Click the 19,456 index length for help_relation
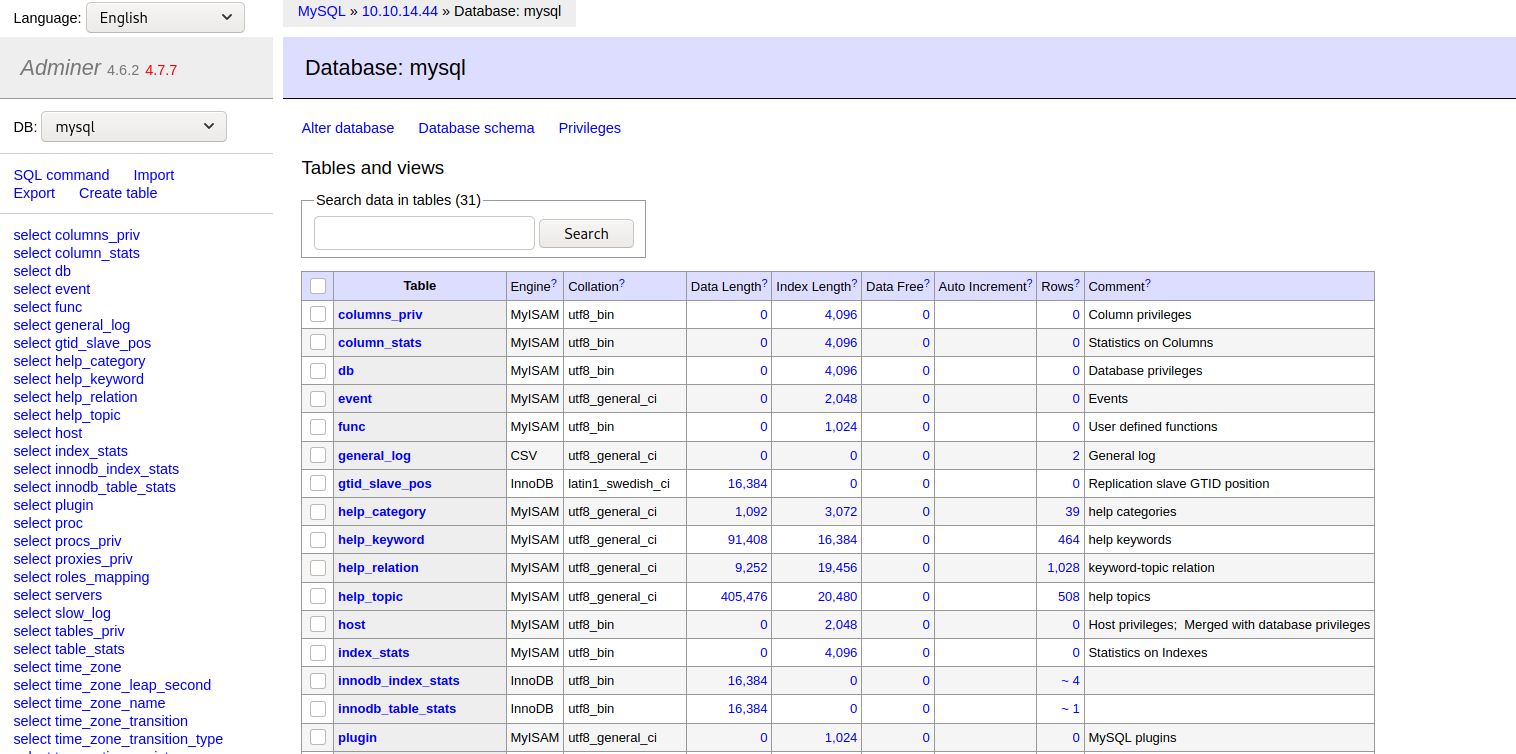Viewport: 1516px width, 754px height. pyautogui.click(x=838, y=567)
